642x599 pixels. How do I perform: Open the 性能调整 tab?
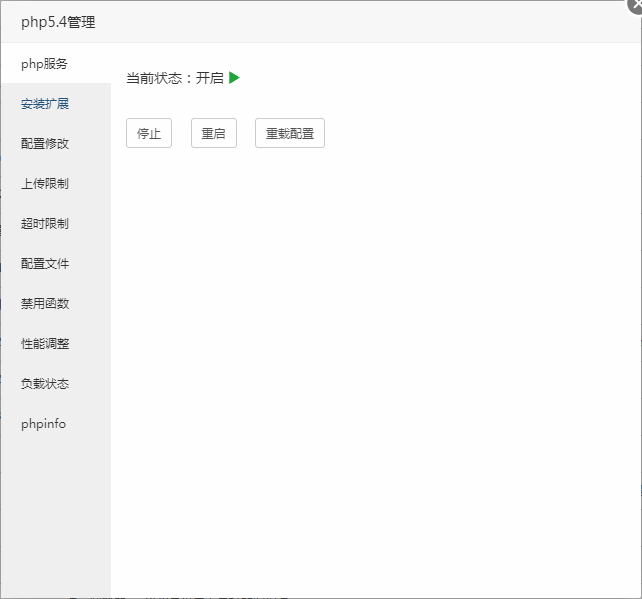point(45,344)
